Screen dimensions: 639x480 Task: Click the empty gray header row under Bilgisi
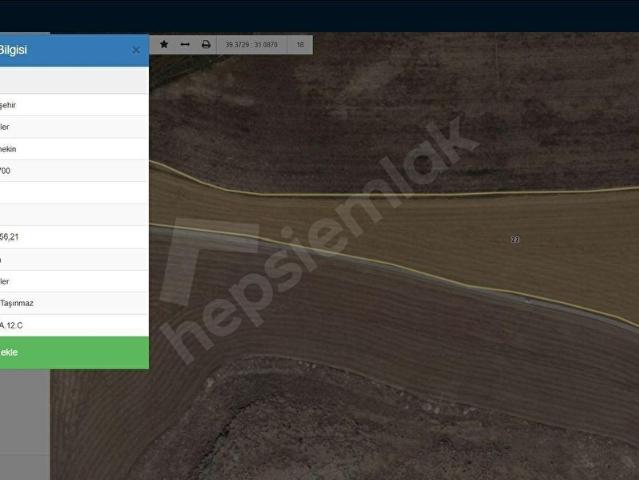coord(74,80)
